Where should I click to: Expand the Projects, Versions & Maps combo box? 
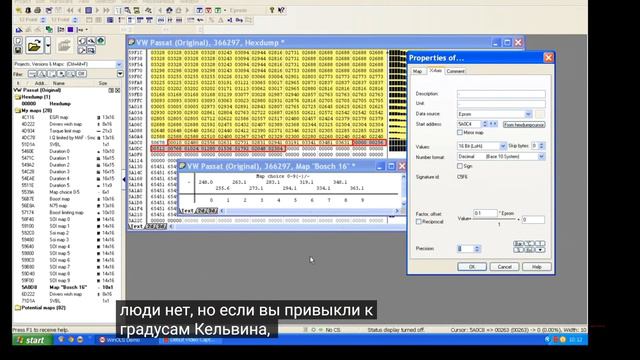click(119, 64)
